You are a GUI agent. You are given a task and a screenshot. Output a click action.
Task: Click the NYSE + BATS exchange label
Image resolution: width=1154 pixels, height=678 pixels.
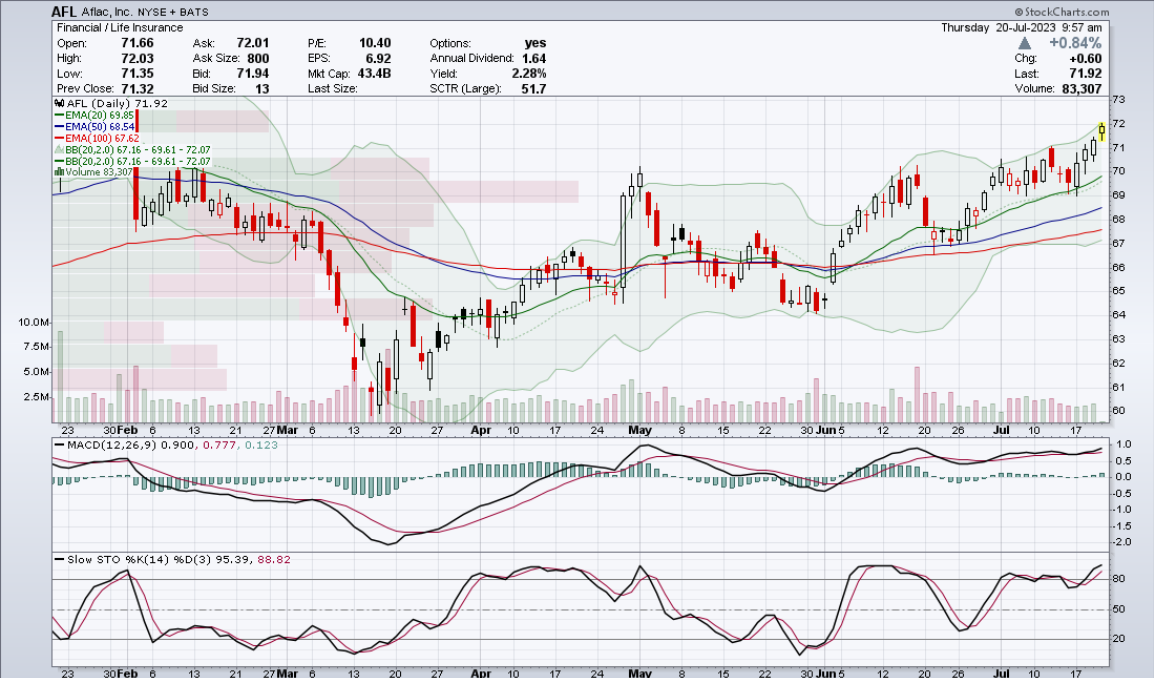pyautogui.click(x=173, y=12)
